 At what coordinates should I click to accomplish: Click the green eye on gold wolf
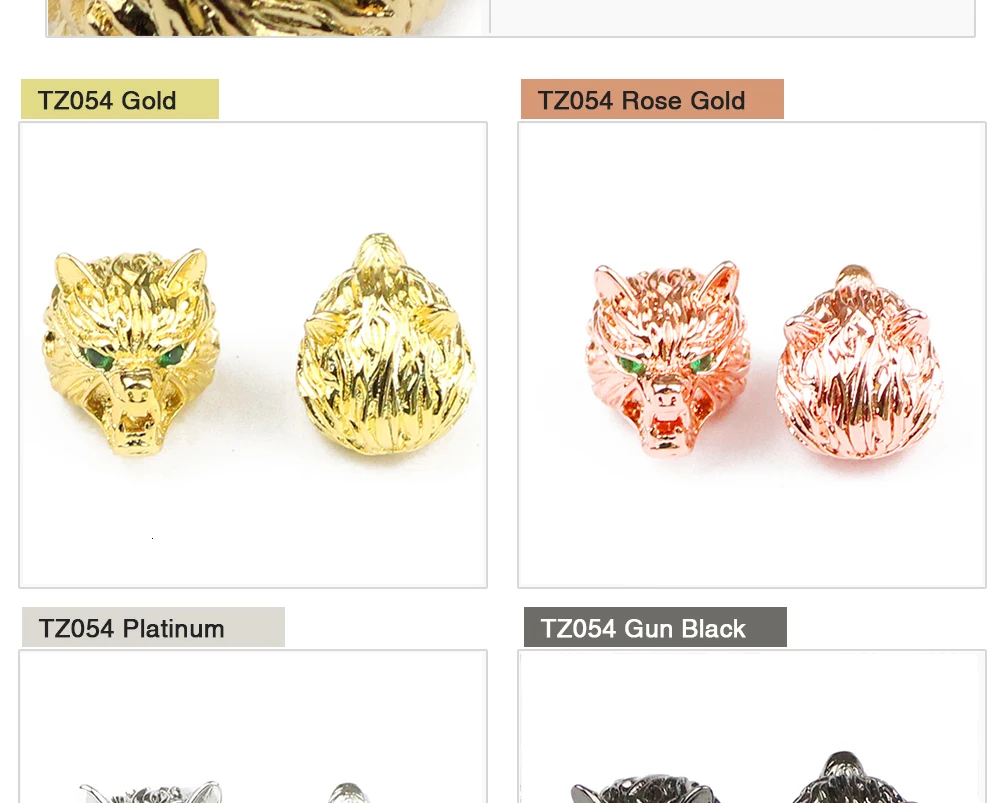click(99, 358)
